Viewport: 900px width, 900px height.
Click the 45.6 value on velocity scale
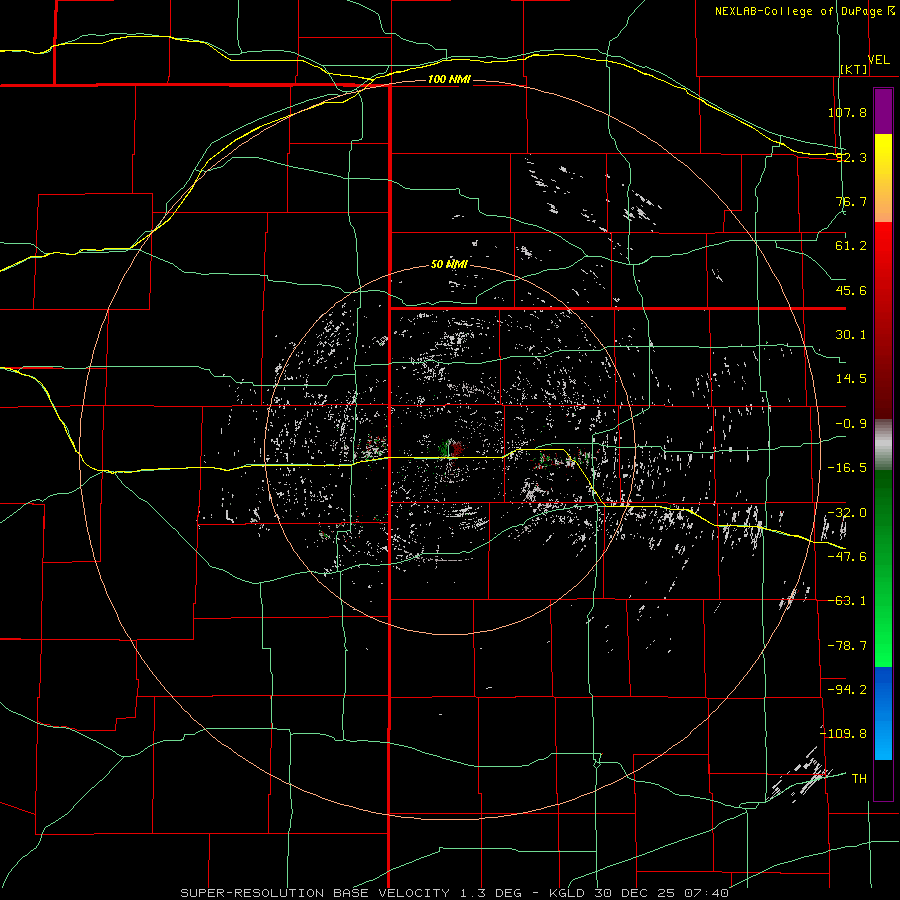coord(851,290)
